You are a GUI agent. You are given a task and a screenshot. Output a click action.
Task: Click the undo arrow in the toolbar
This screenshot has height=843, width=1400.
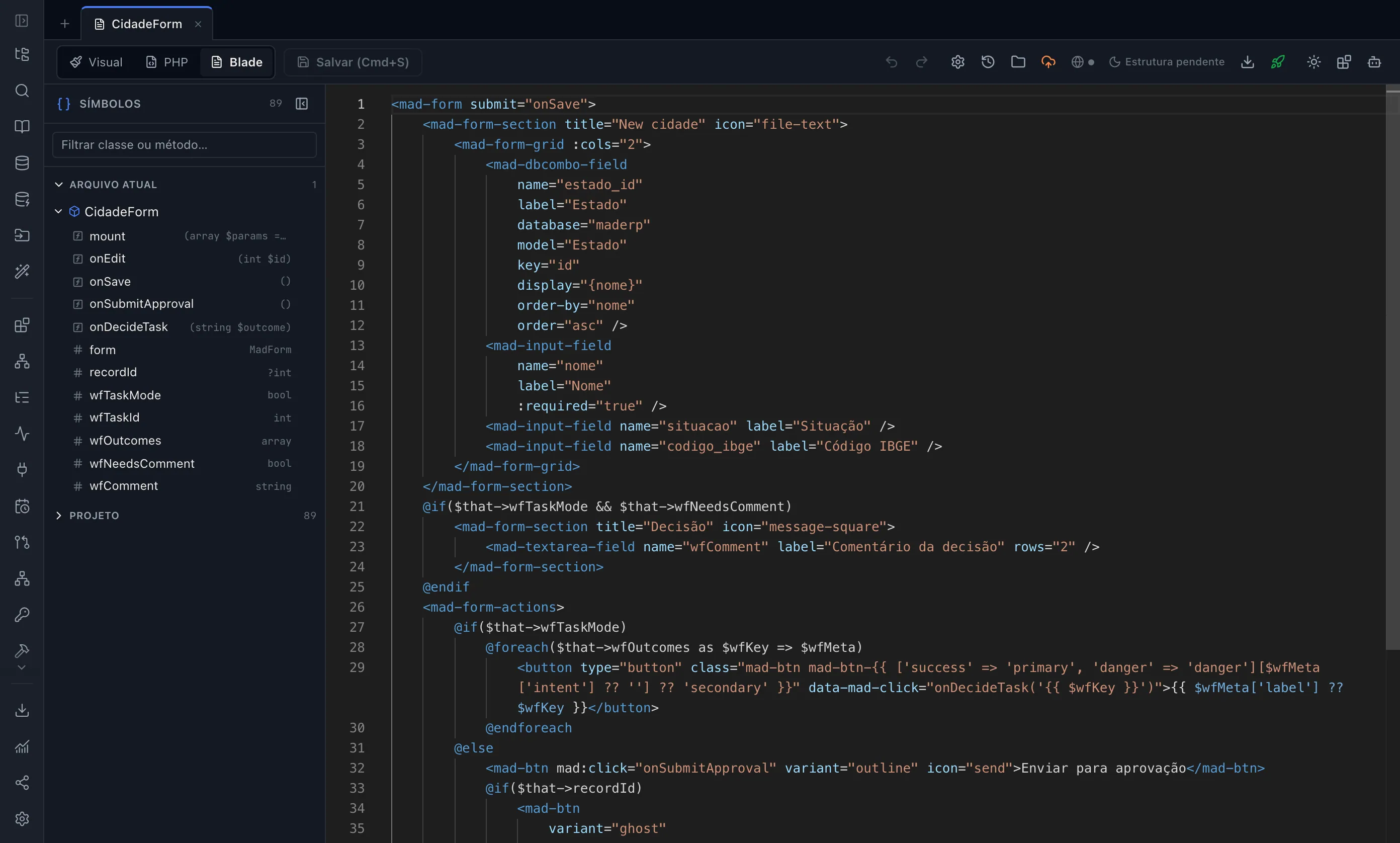point(892,62)
